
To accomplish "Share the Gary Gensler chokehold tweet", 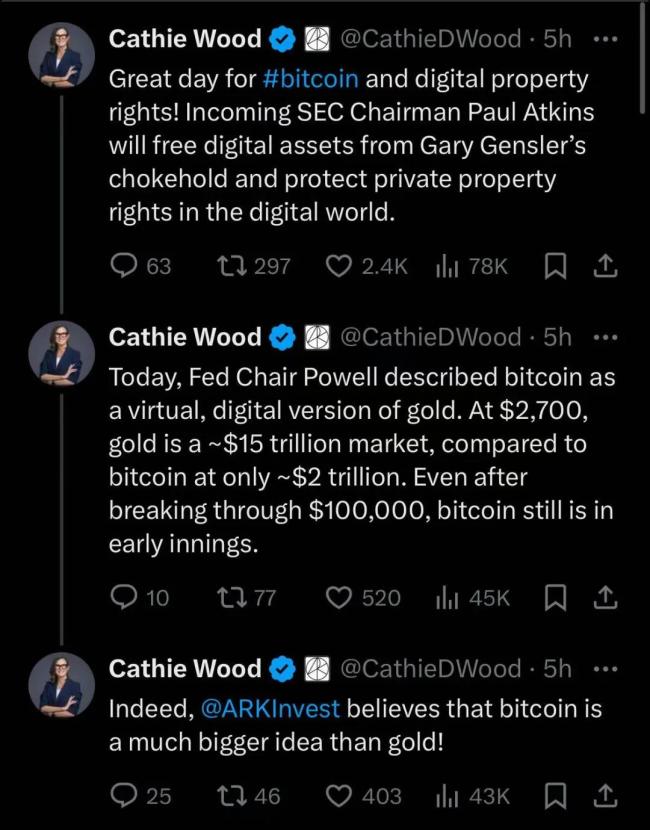I will click(x=605, y=266).
